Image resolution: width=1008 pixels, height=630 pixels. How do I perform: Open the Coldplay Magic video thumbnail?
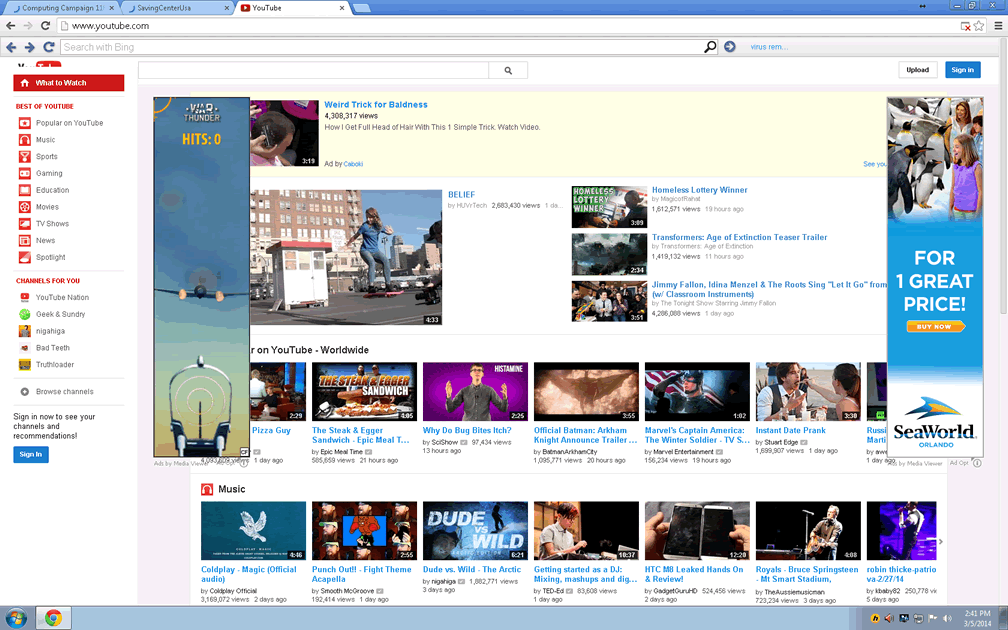(253, 531)
